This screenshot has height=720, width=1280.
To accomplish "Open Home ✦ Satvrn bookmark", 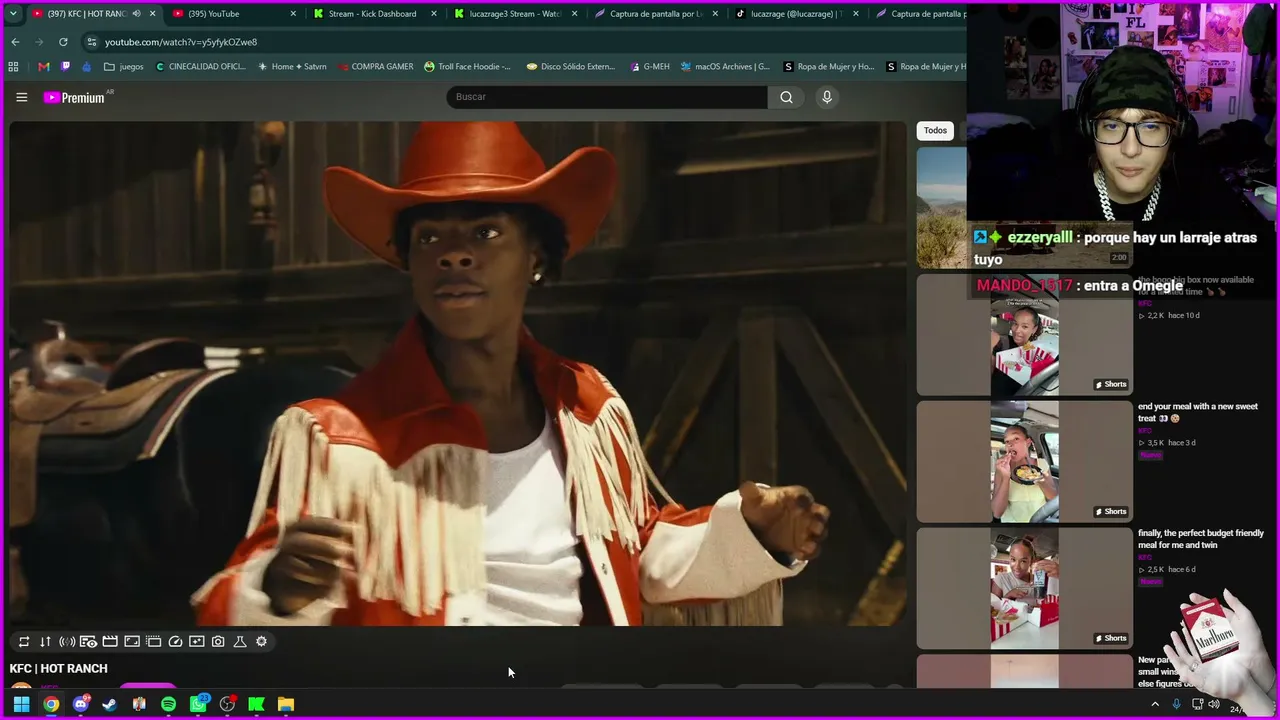I will (x=292, y=67).
